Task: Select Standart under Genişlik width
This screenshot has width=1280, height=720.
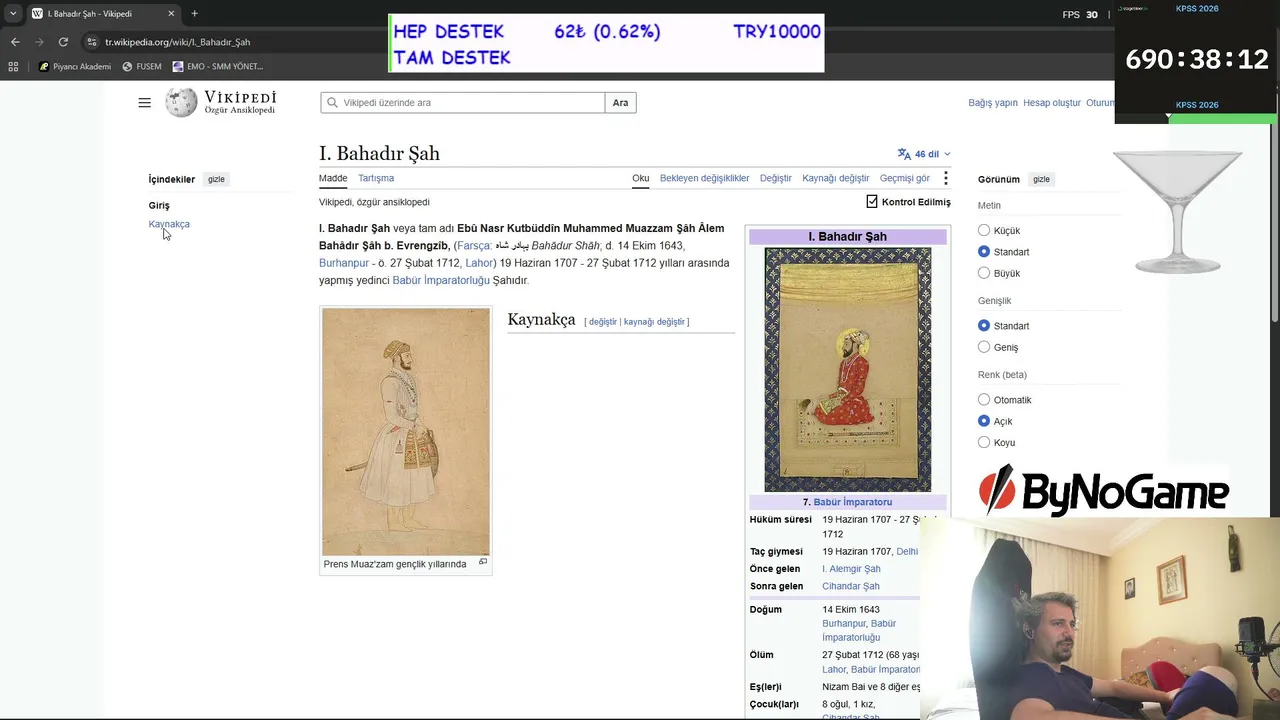Action: click(x=984, y=326)
